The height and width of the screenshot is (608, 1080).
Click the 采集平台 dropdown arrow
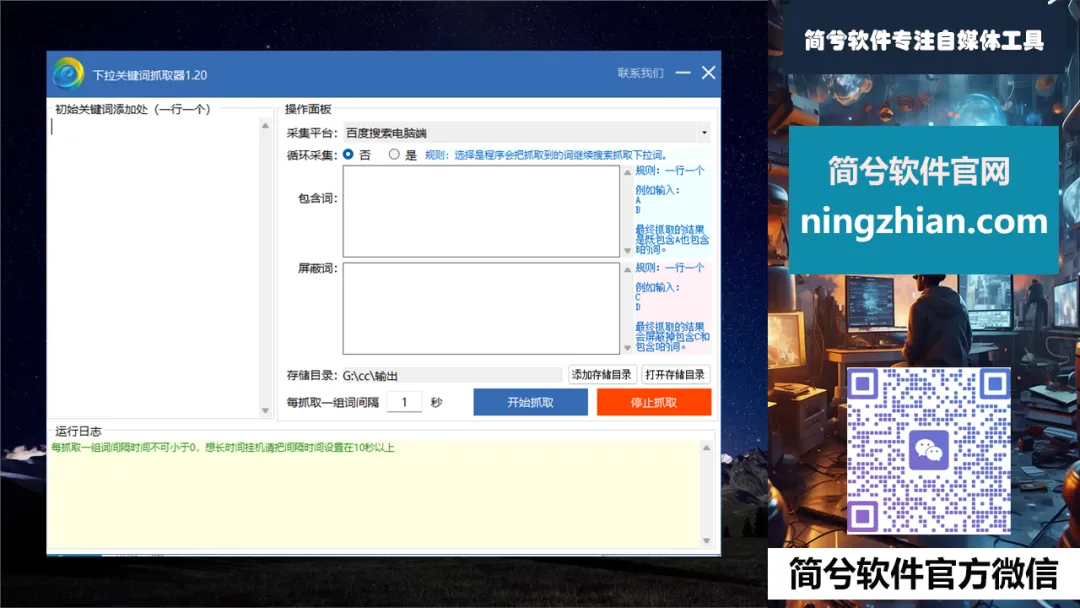point(704,133)
